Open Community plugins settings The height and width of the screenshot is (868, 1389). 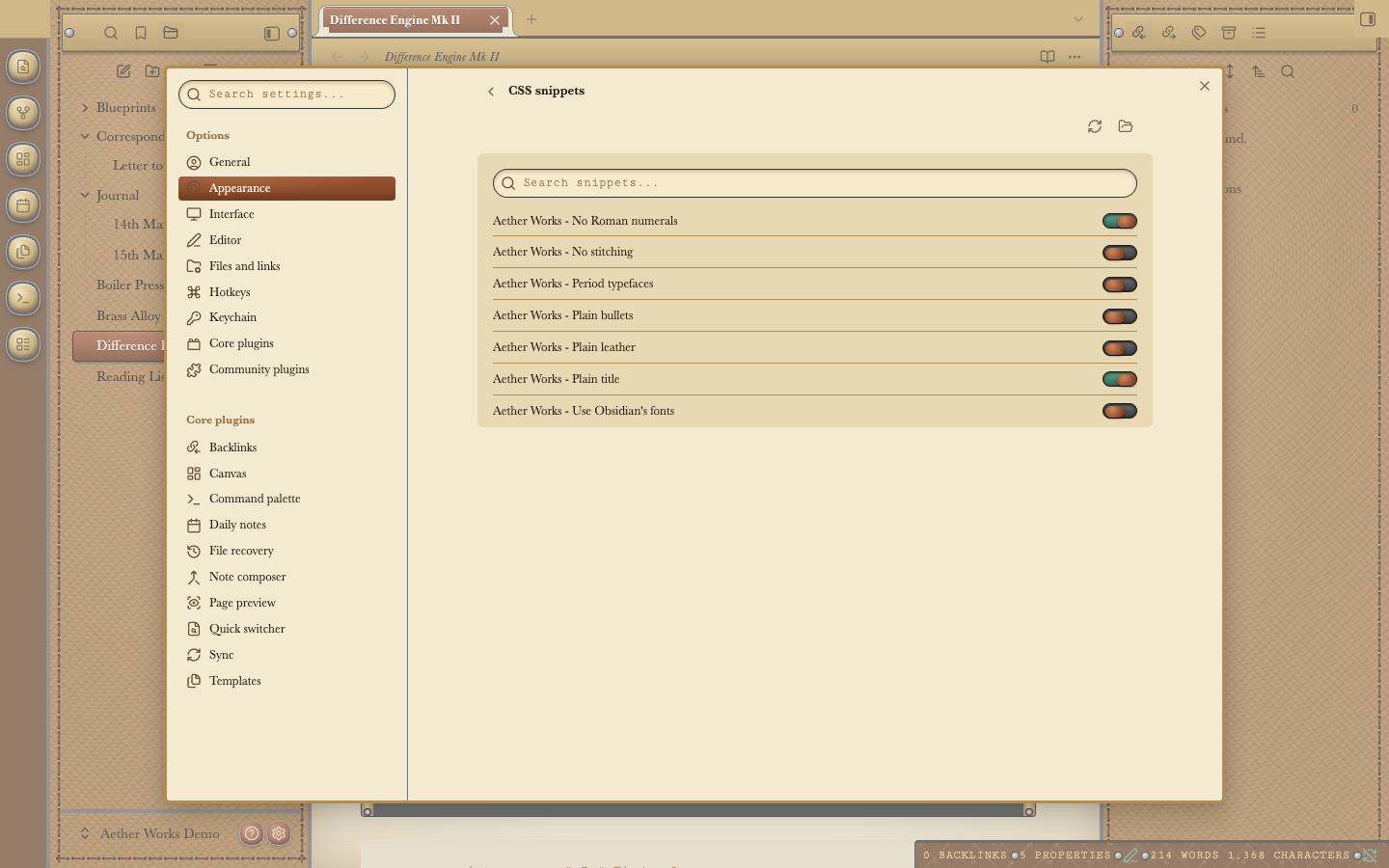pyautogui.click(x=286, y=369)
